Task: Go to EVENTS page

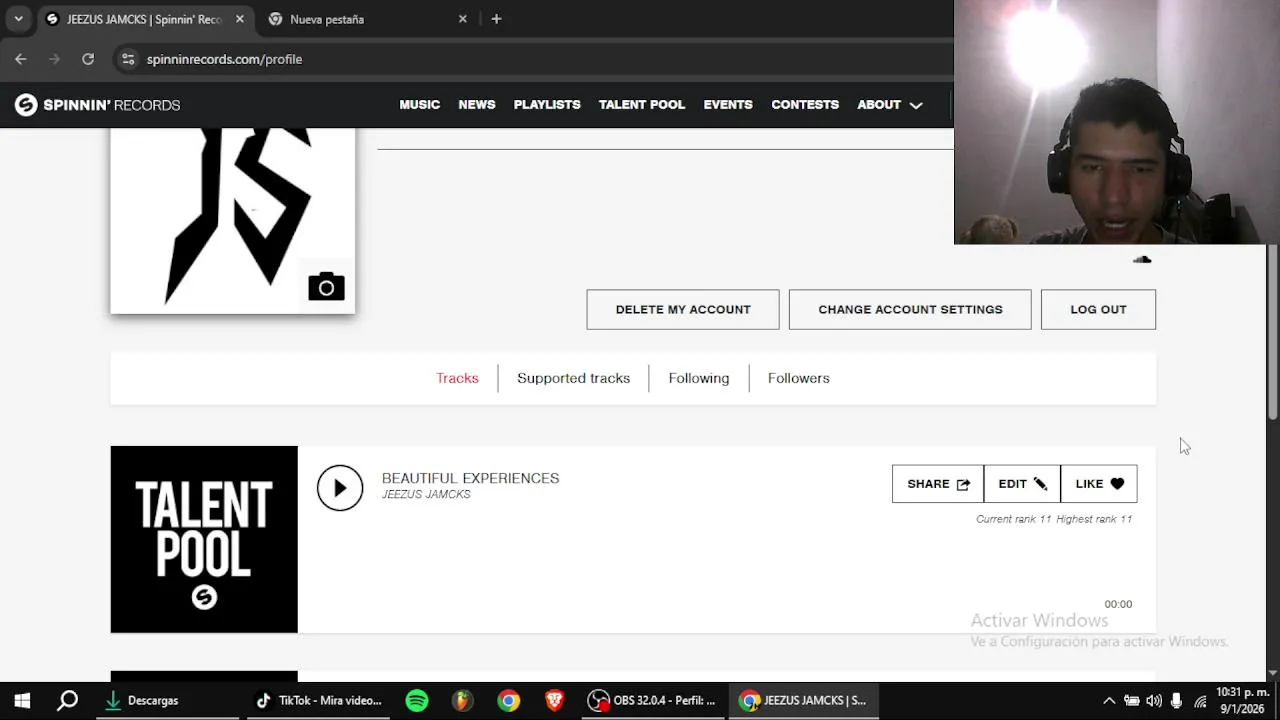Action: coord(728,105)
